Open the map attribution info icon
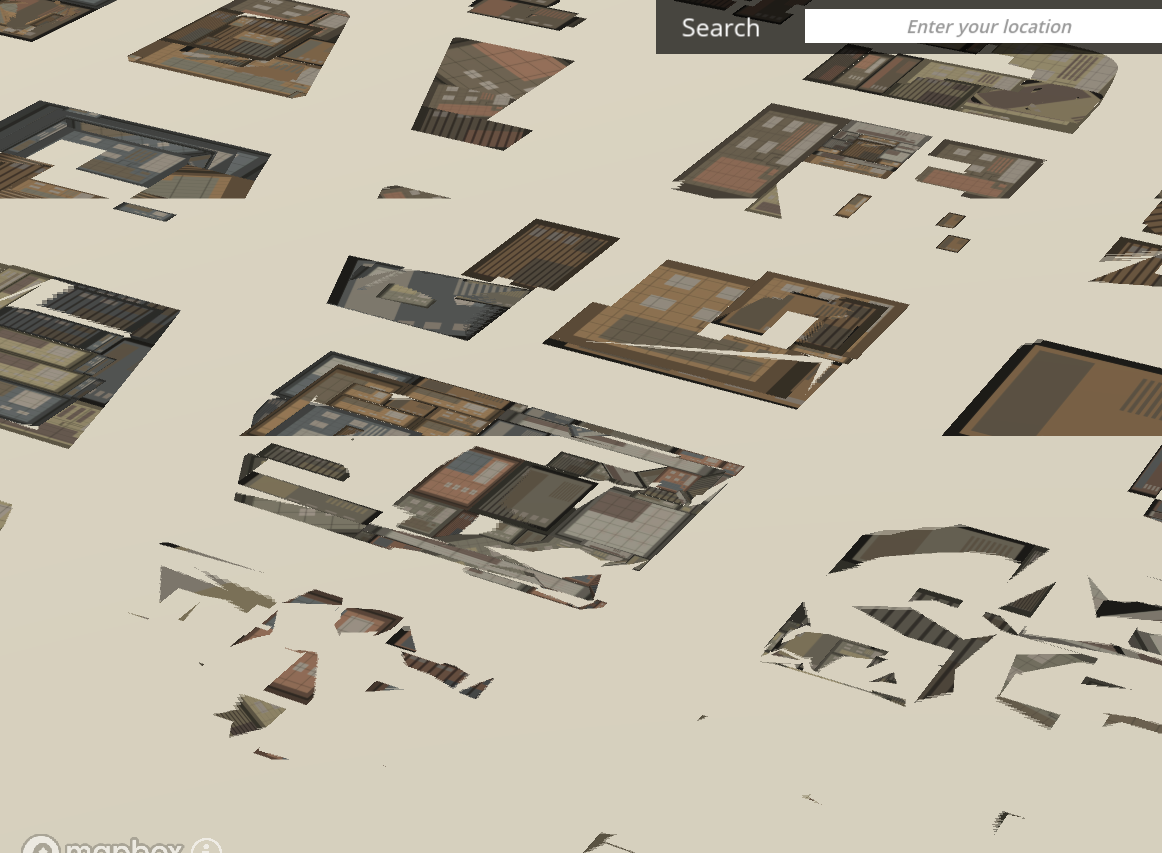The height and width of the screenshot is (853, 1162). tap(206, 846)
